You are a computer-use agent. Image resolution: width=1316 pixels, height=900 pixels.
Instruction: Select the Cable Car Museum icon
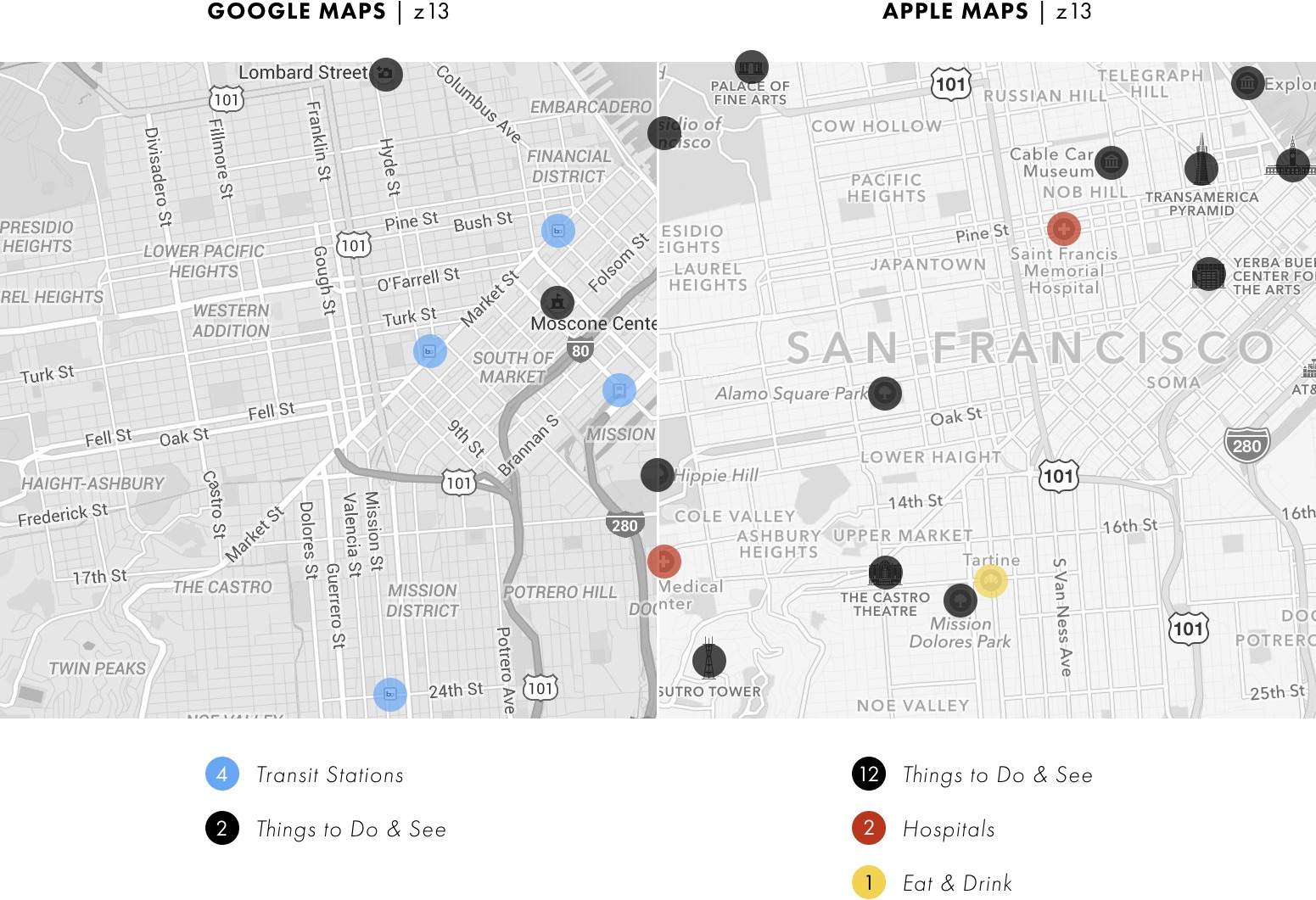(x=1111, y=161)
